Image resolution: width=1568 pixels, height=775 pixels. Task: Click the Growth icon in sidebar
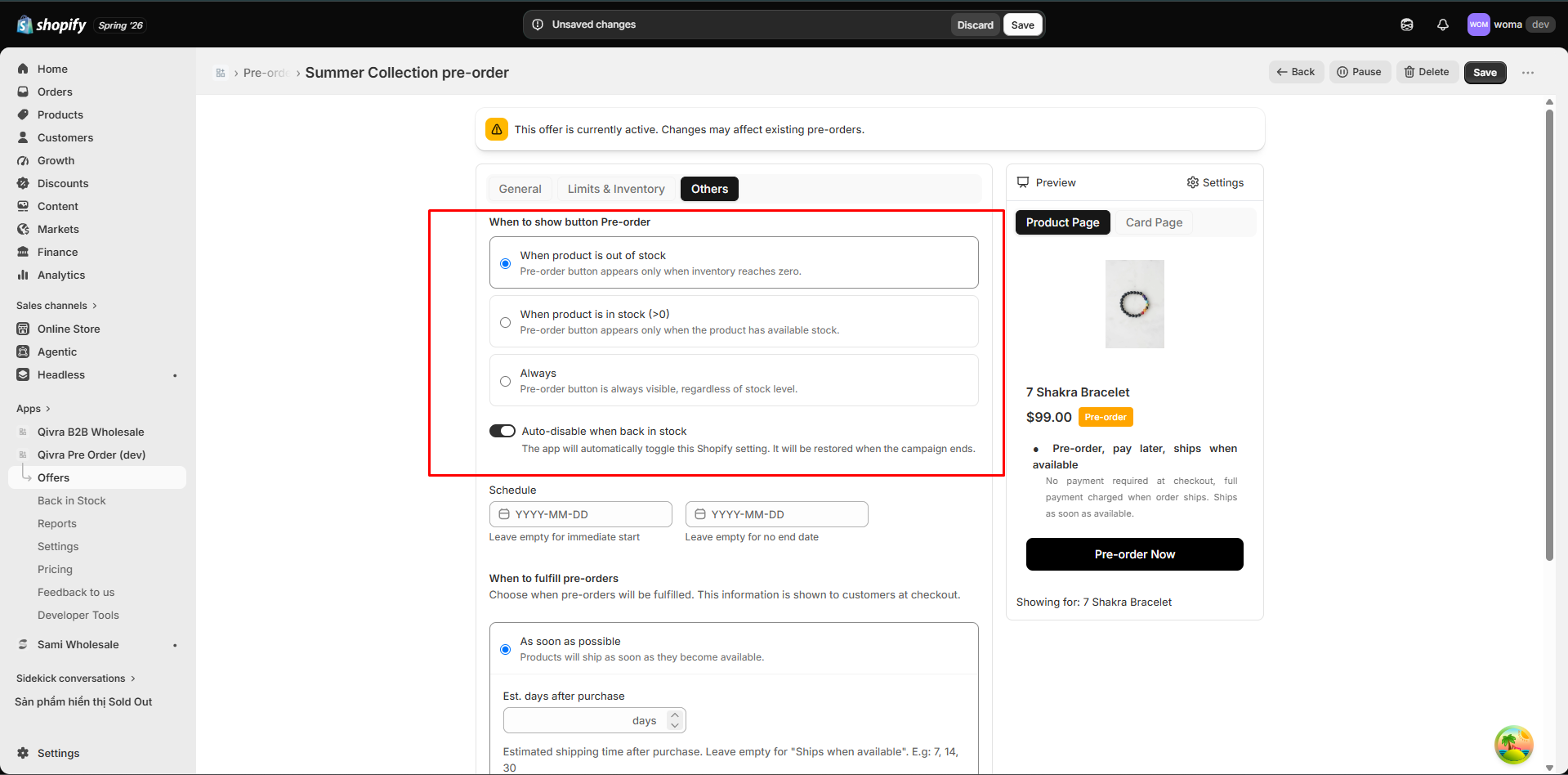pyautogui.click(x=23, y=160)
